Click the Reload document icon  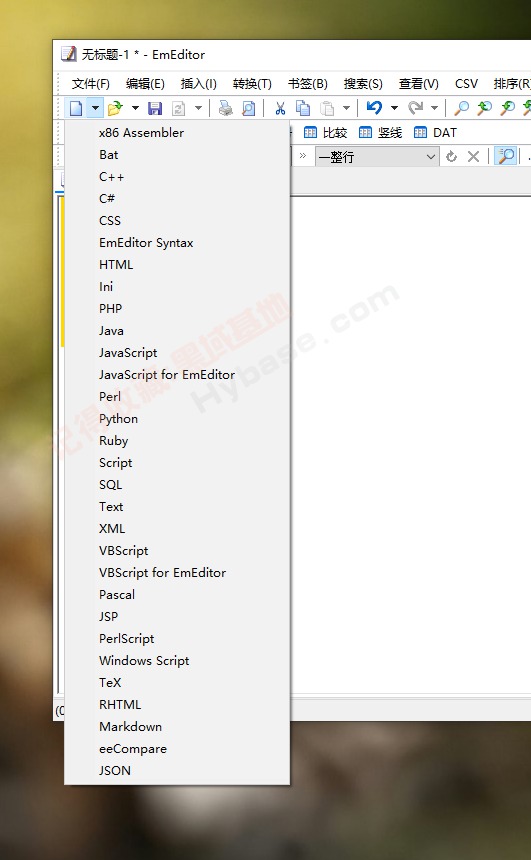click(x=178, y=108)
